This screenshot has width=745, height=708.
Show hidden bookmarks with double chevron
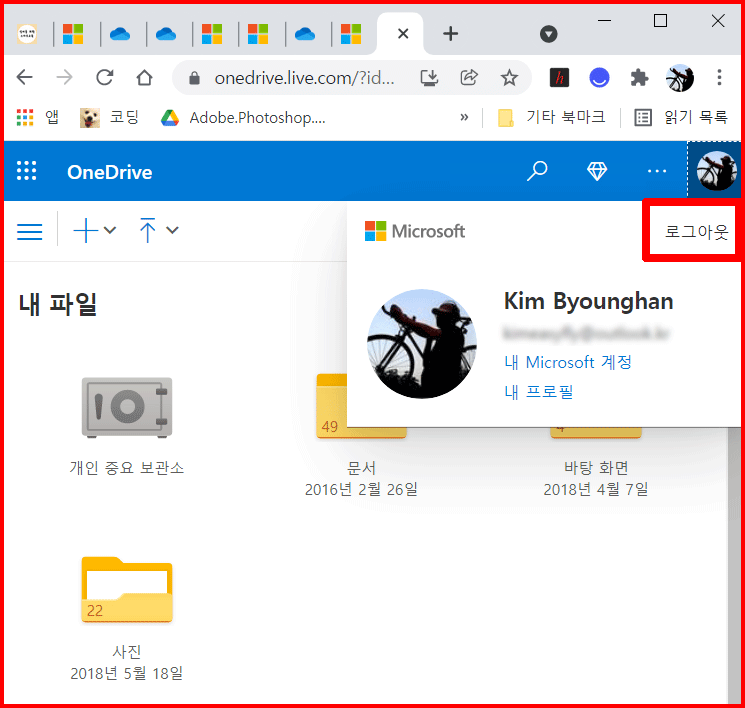pos(464,117)
